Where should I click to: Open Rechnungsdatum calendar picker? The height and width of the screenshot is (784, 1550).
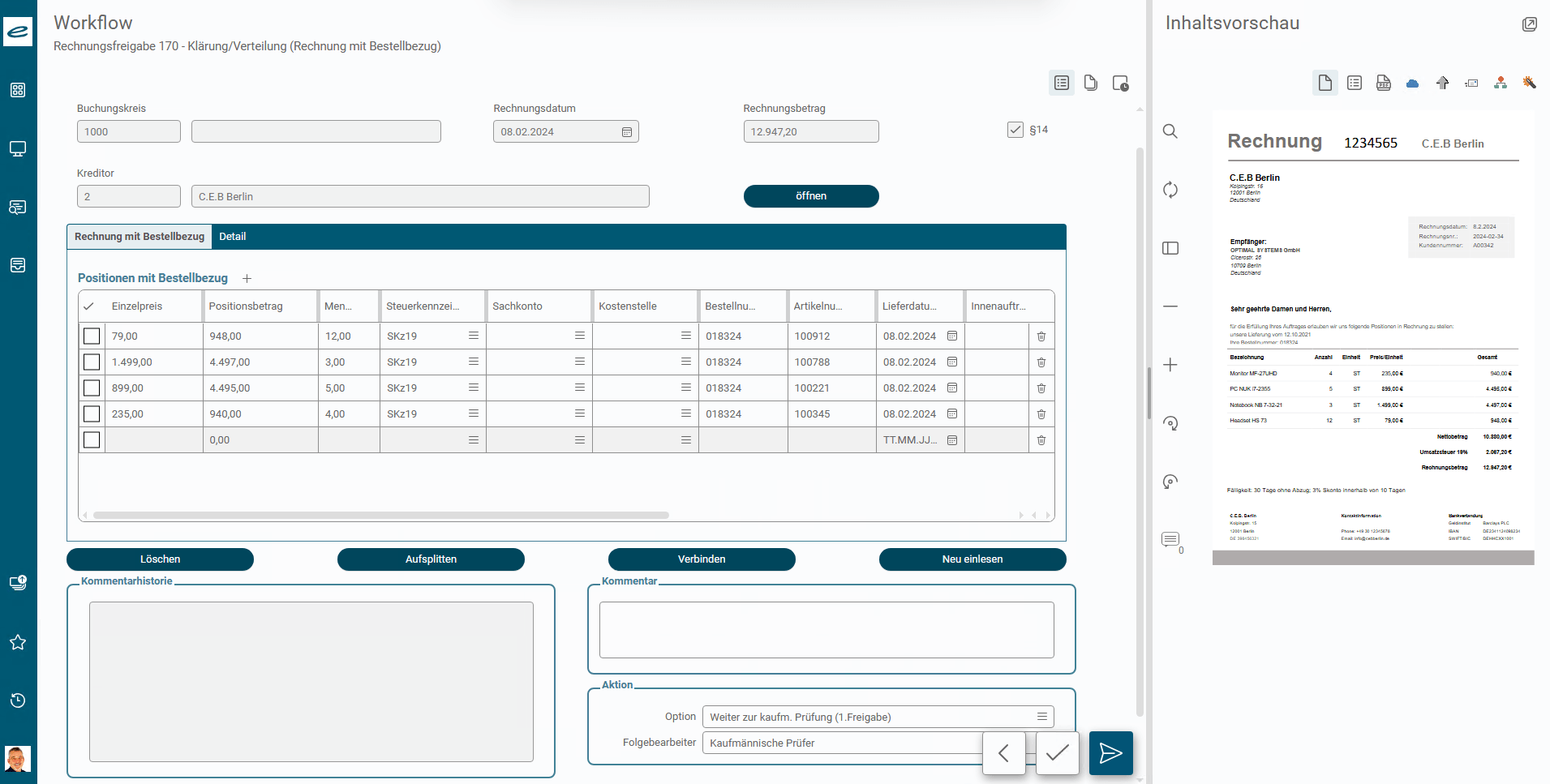click(627, 132)
